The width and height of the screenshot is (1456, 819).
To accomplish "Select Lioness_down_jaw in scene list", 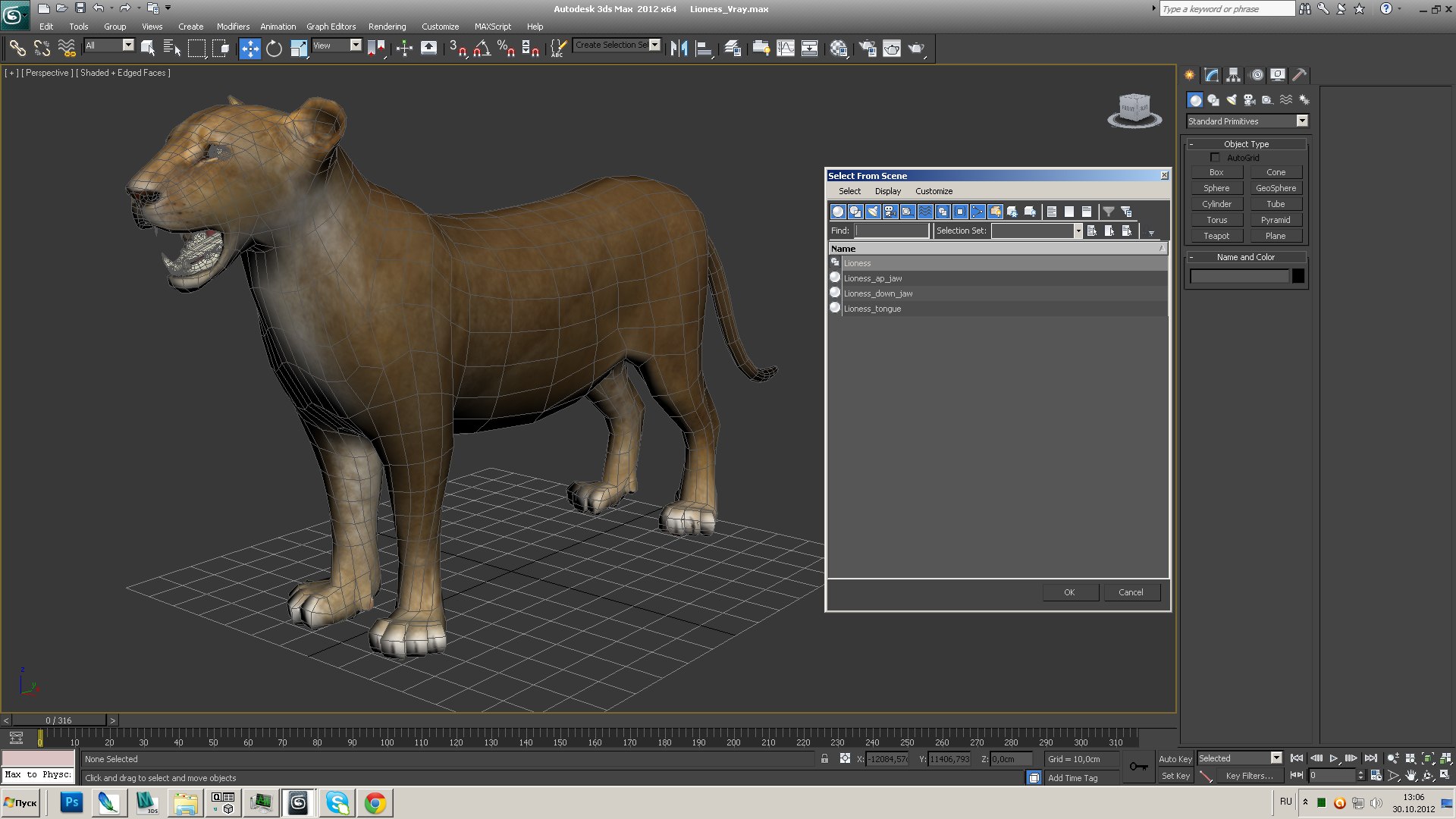I will coord(878,293).
